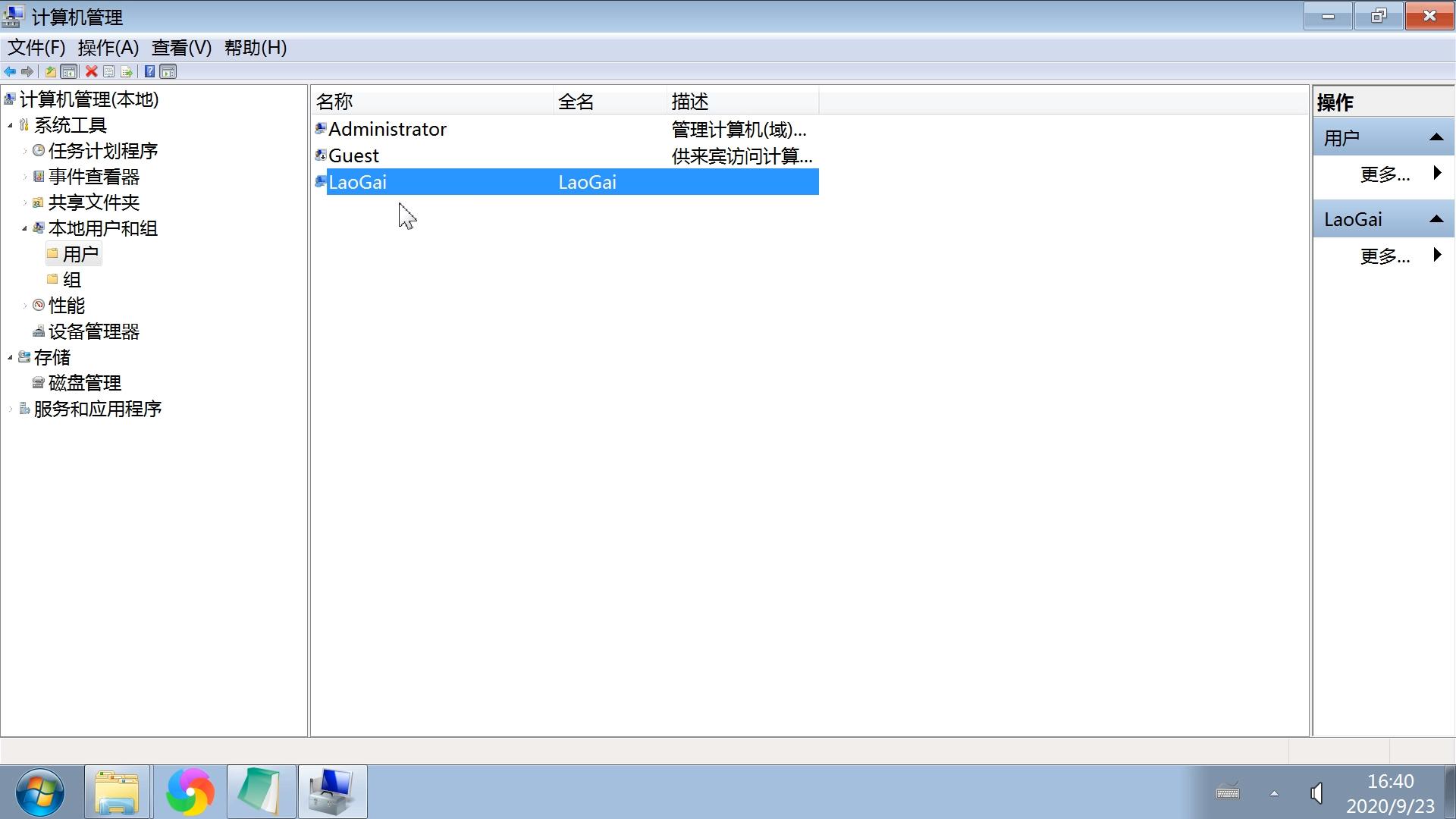Viewport: 1456px width, 819px height.
Task: Expand the 任务计划程序 tree node
Action: [x=24, y=151]
